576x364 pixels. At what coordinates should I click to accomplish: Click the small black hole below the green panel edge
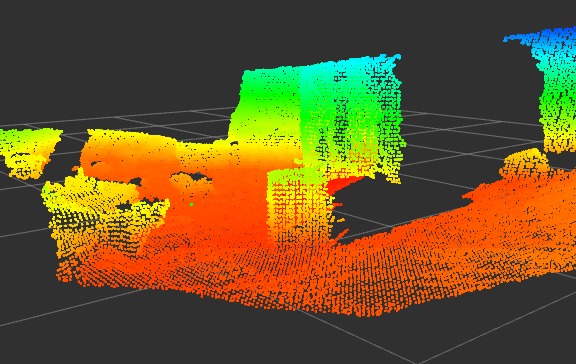(x=234, y=143)
